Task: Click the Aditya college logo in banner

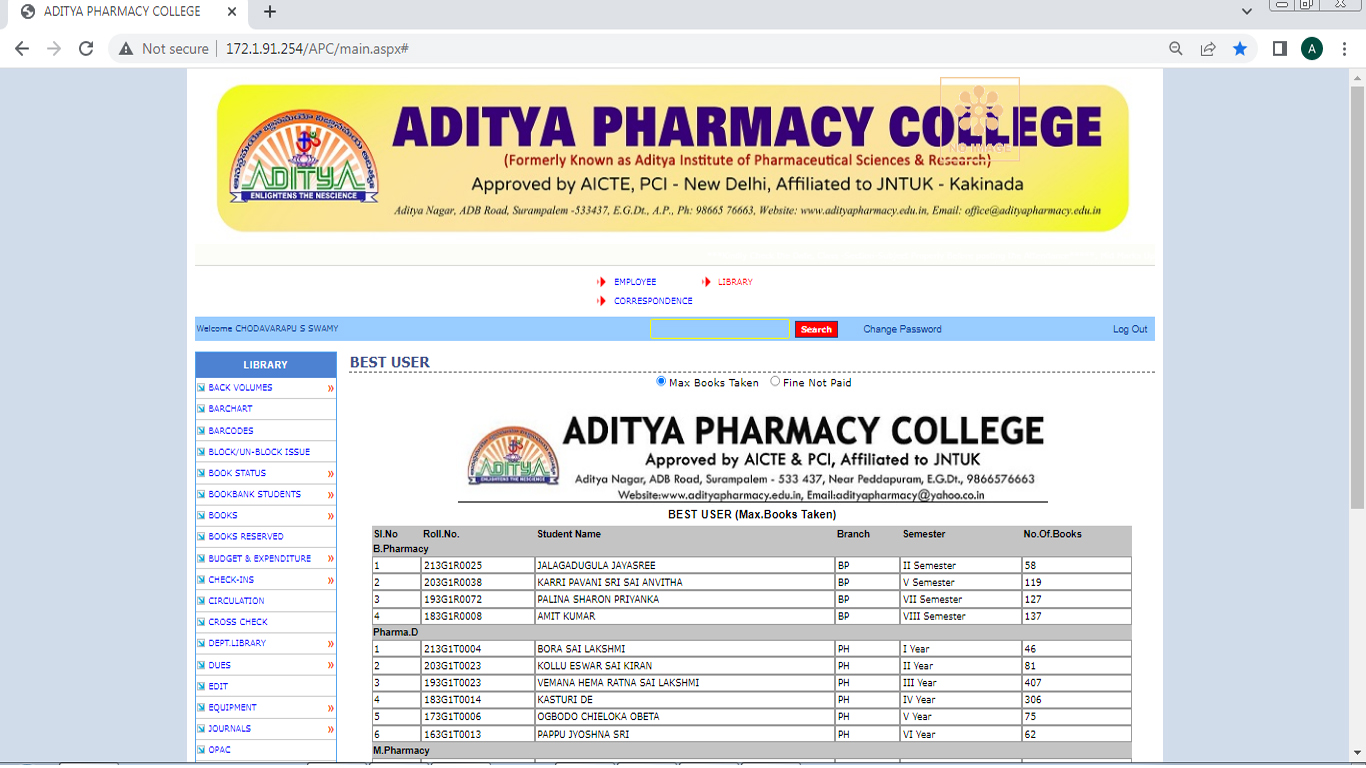Action: click(304, 156)
